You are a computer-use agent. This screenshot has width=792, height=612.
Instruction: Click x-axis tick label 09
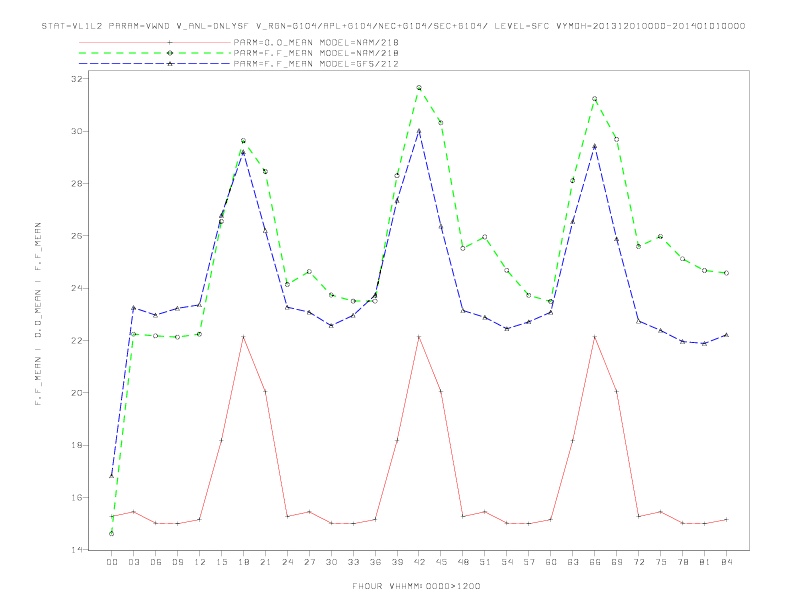pos(177,562)
